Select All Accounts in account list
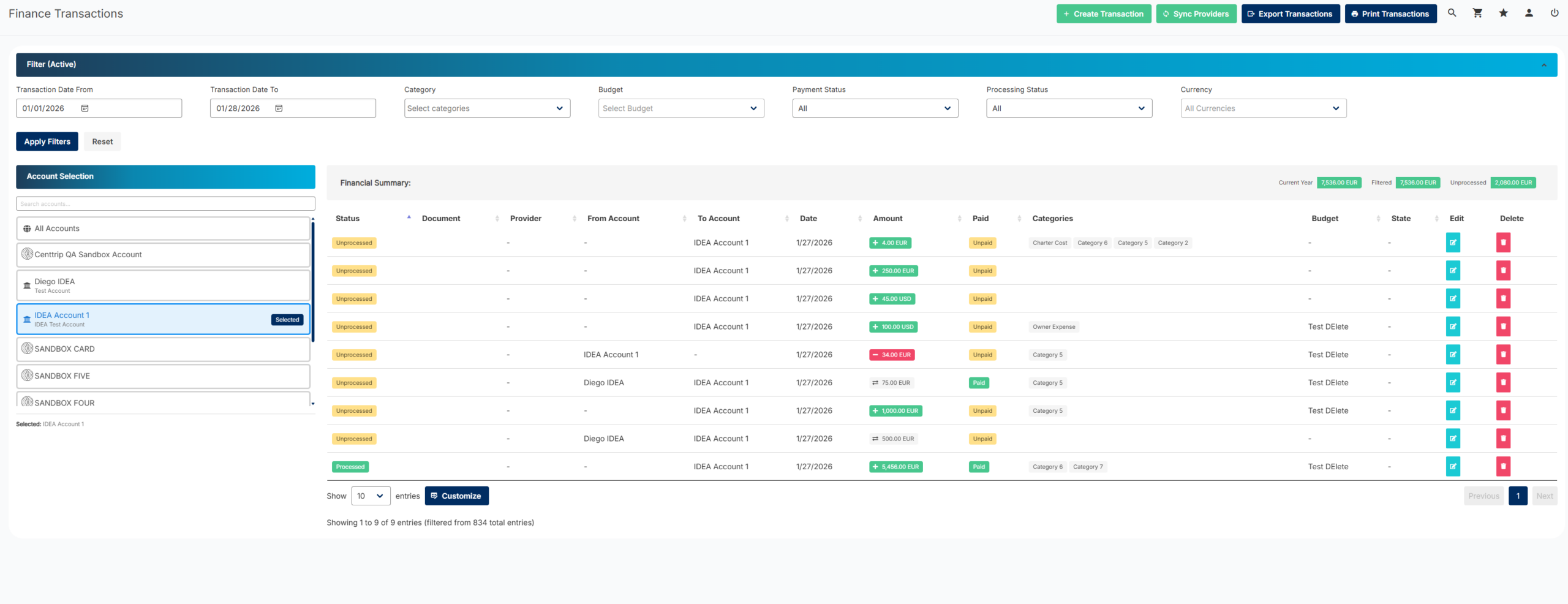 [163, 228]
